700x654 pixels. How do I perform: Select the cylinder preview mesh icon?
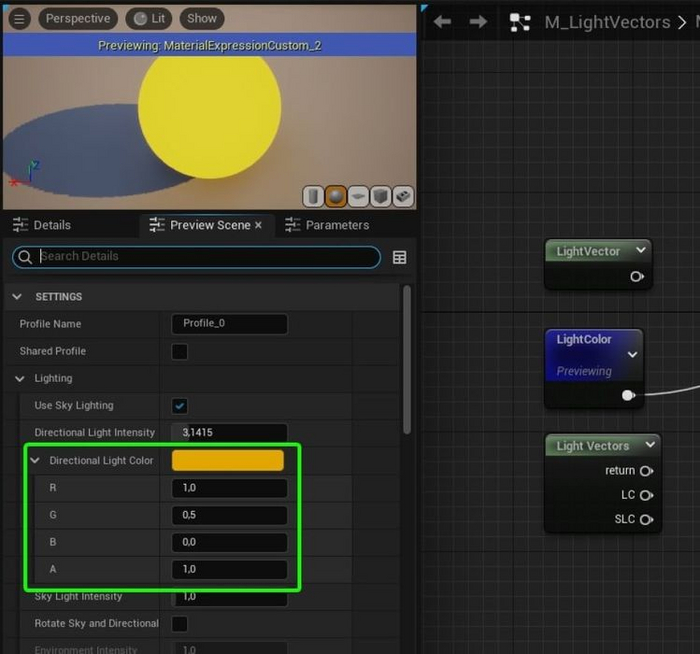coord(313,196)
